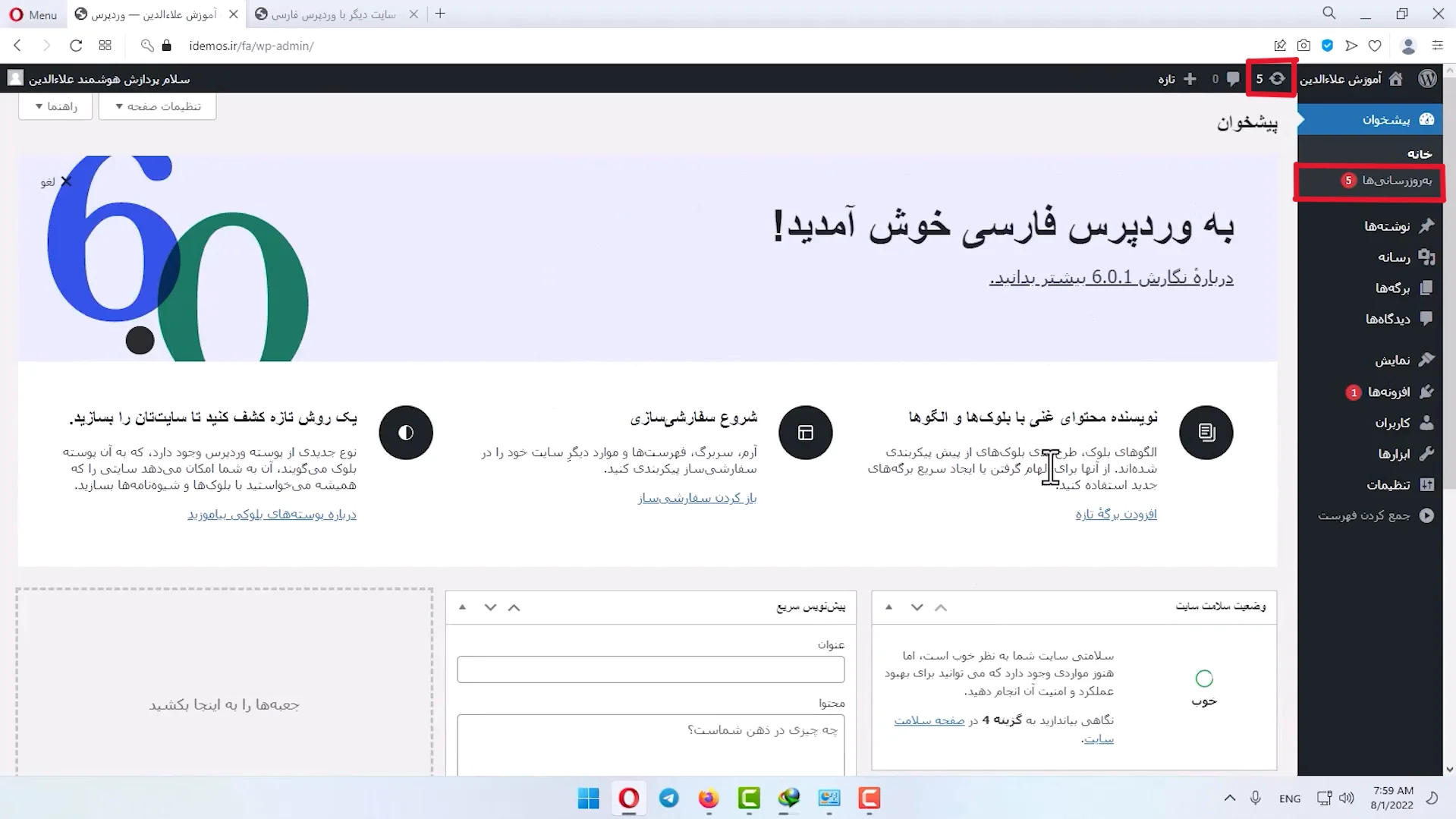Click the محتوا content text area
1456x819 pixels.
click(650, 745)
